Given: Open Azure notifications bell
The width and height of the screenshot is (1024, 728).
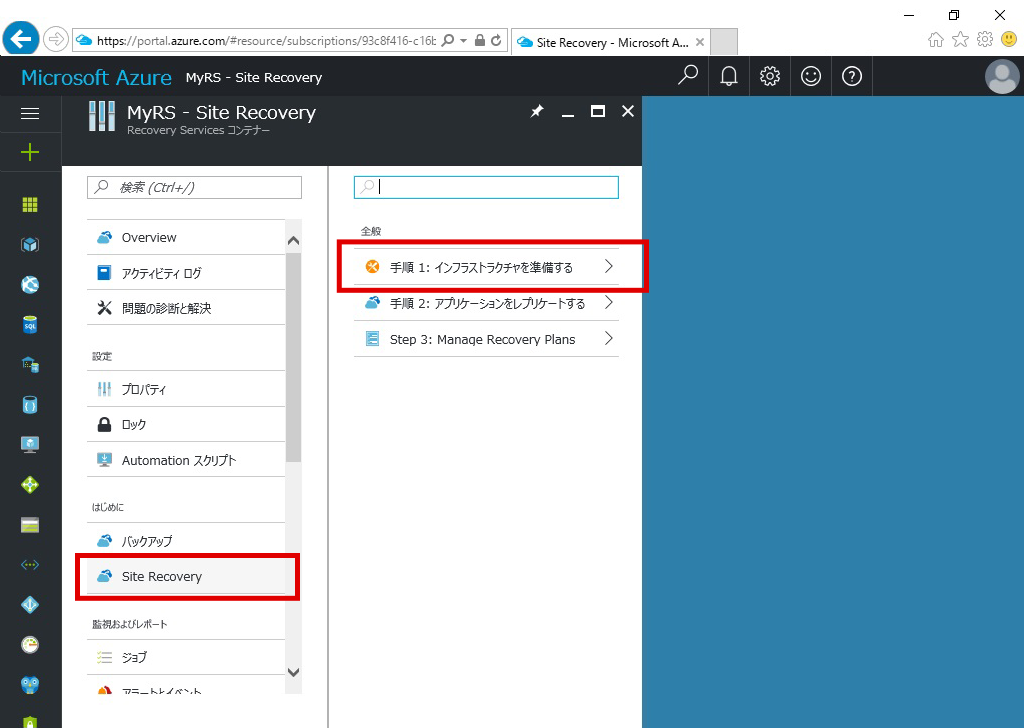Looking at the screenshot, I should [x=729, y=76].
